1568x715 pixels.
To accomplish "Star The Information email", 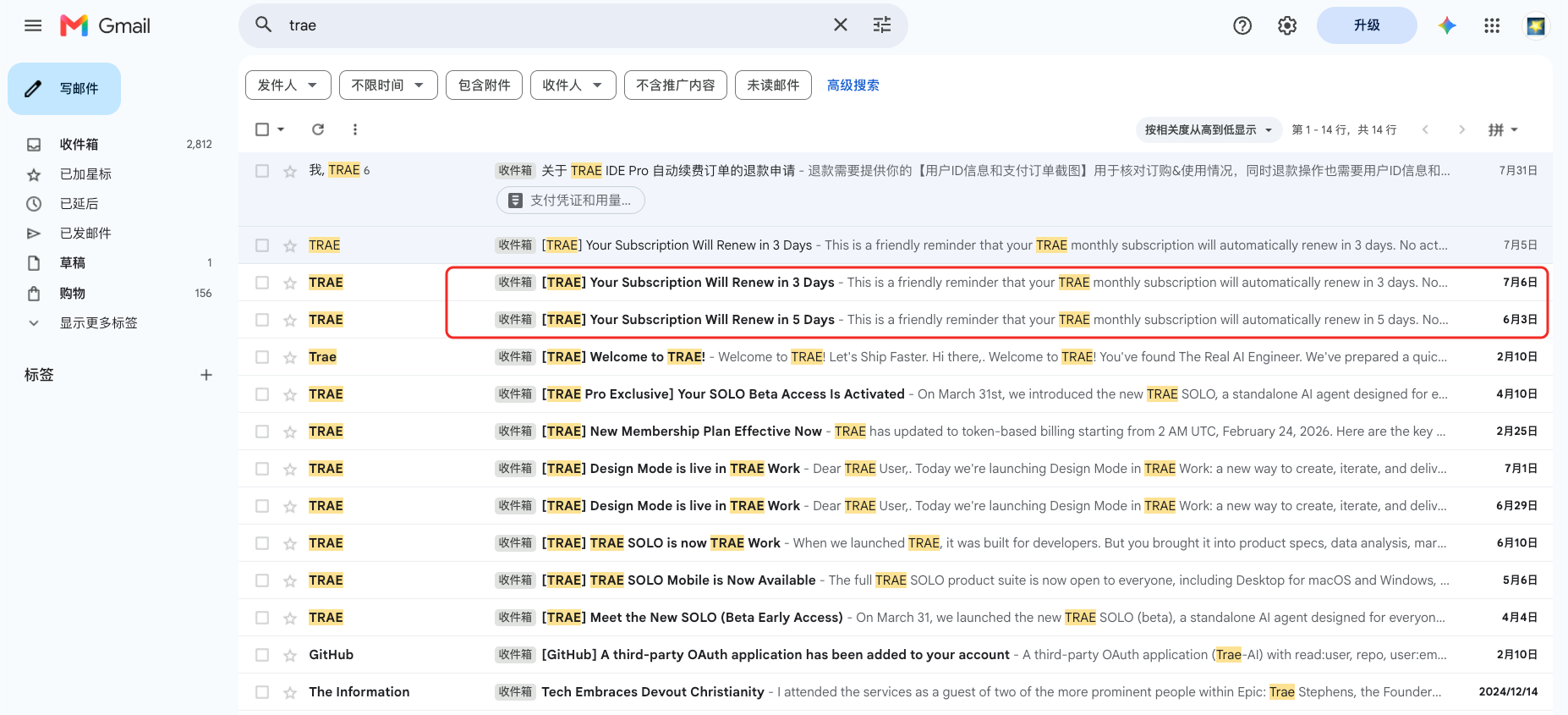I will coord(290,692).
